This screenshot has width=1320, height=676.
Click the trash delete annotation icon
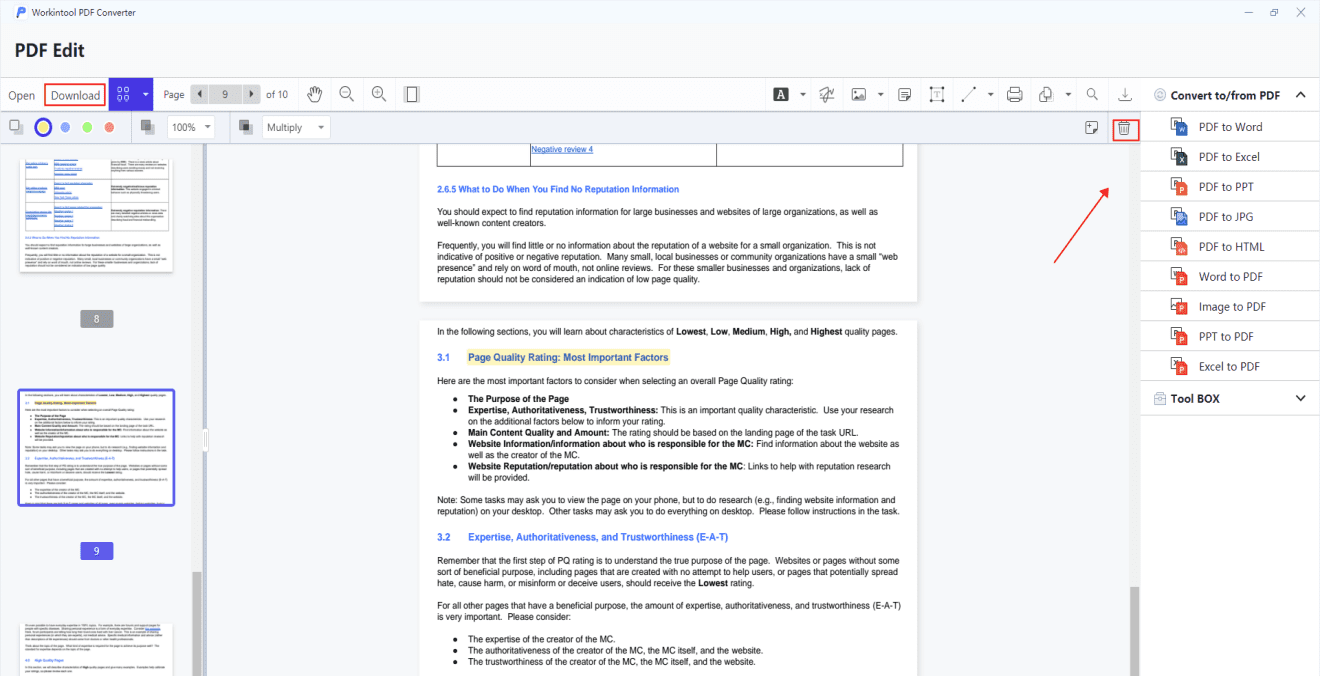tap(1125, 128)
